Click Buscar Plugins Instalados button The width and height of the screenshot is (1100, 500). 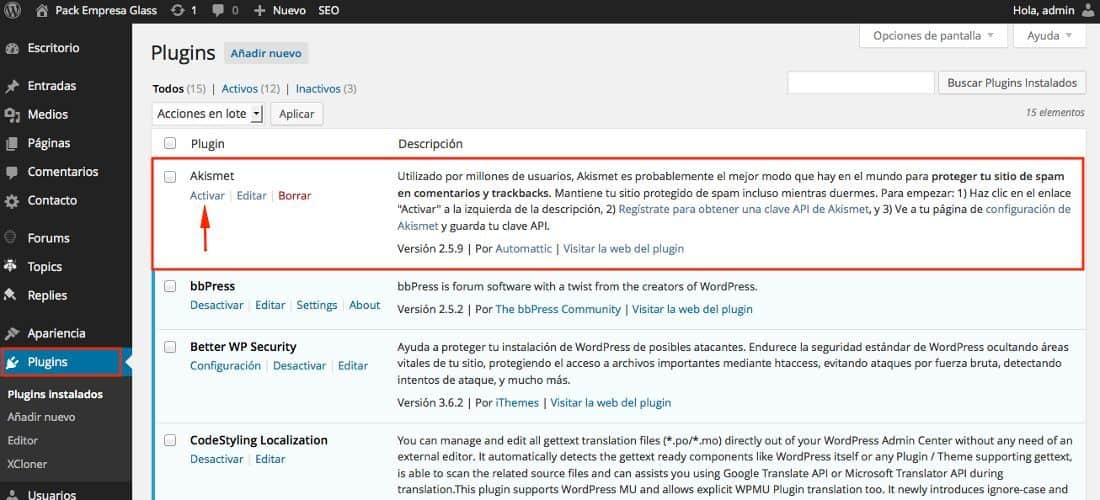(1012, 83)
